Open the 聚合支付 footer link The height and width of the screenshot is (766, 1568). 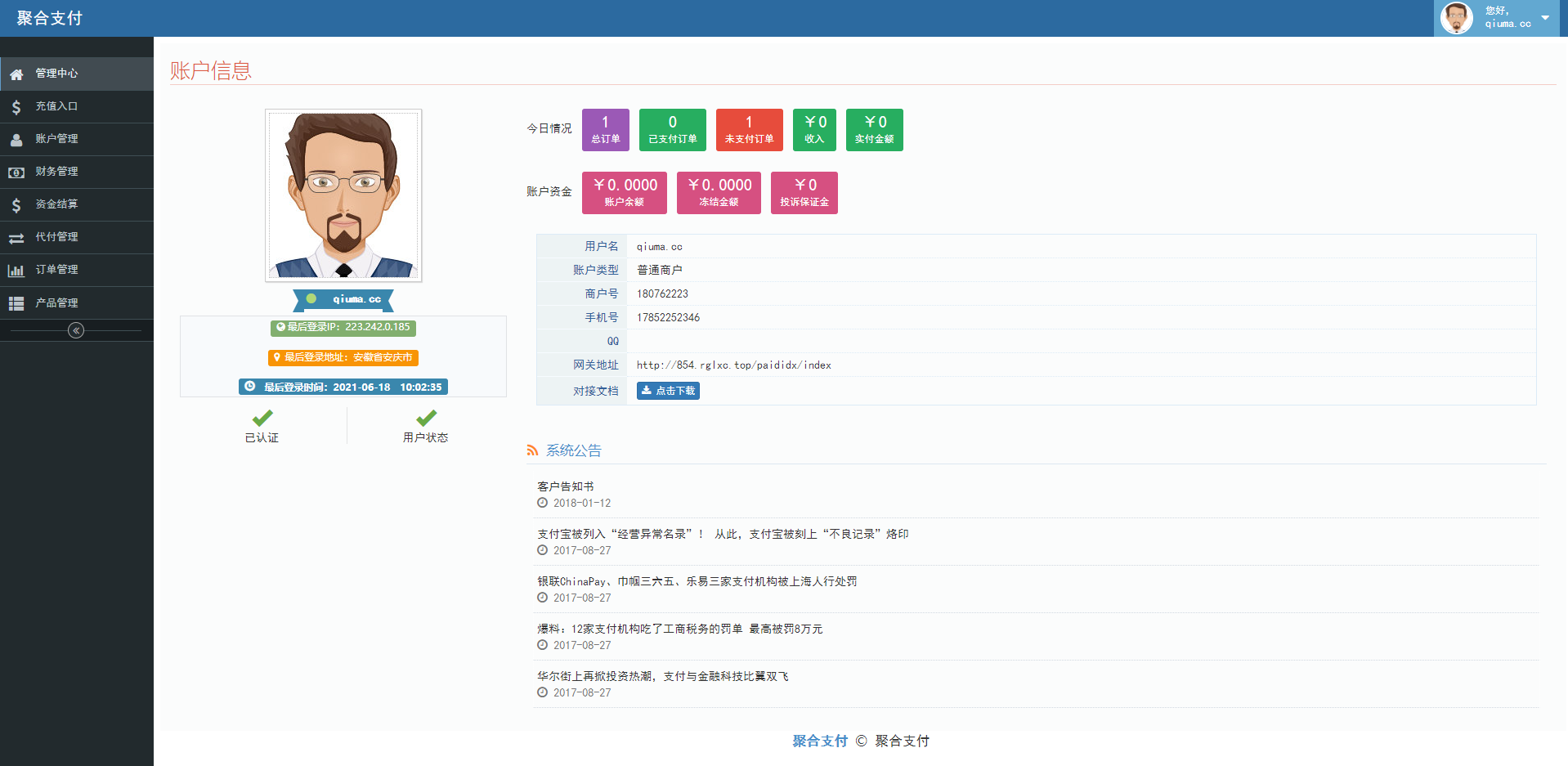(819, 741)
